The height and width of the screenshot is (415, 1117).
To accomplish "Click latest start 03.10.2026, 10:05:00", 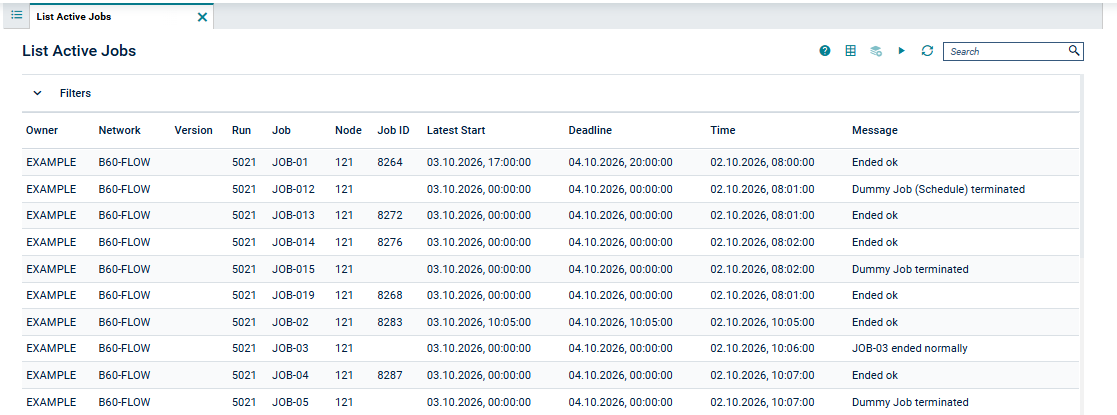I will (479, 322).
